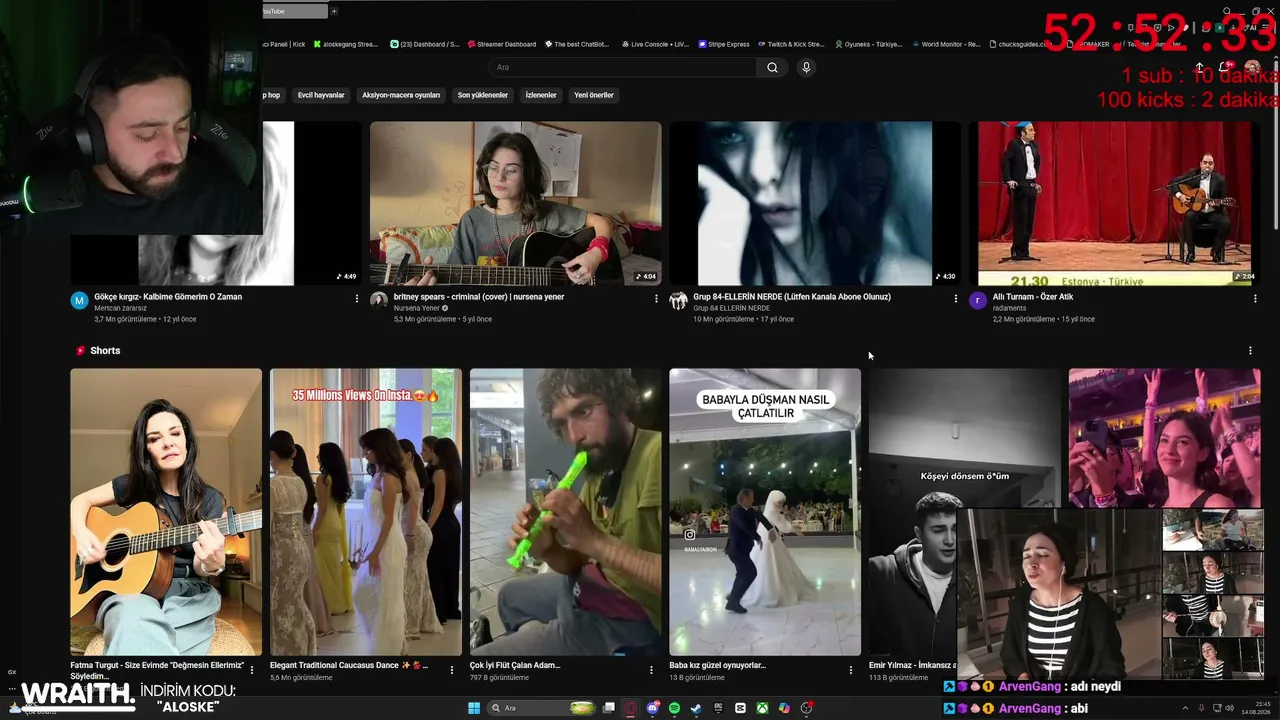The width and height of the screenshot is (1280, 720).
Task: Select the 'Yeni öneriler' filter chip
Action: click(594, 95)
